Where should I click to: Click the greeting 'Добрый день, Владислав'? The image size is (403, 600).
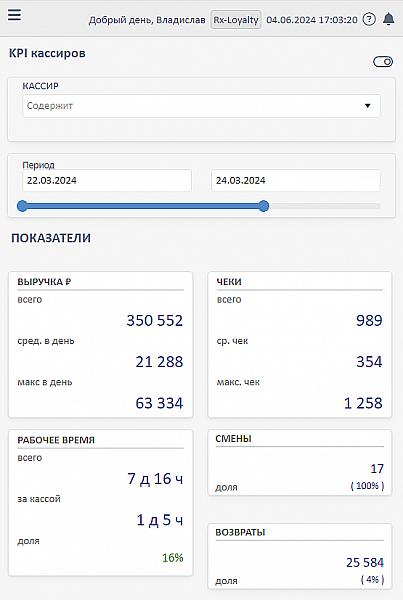click(147, 20)
